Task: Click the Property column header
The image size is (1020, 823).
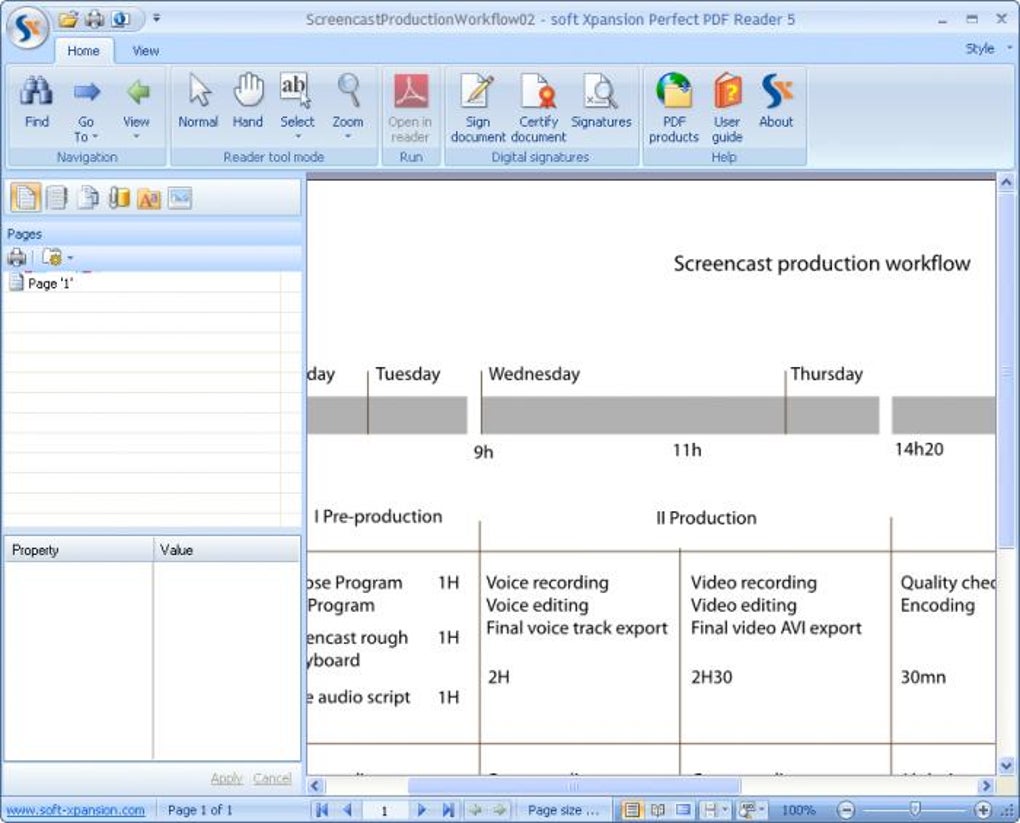Action: (79, 550)
